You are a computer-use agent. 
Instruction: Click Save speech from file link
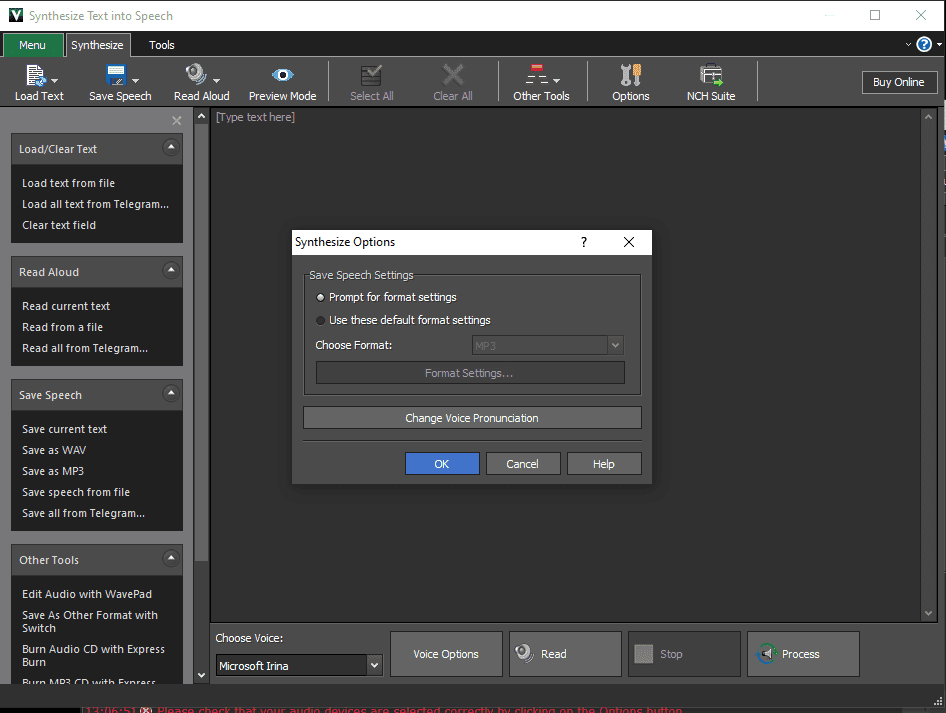click(x=76, y=493)
